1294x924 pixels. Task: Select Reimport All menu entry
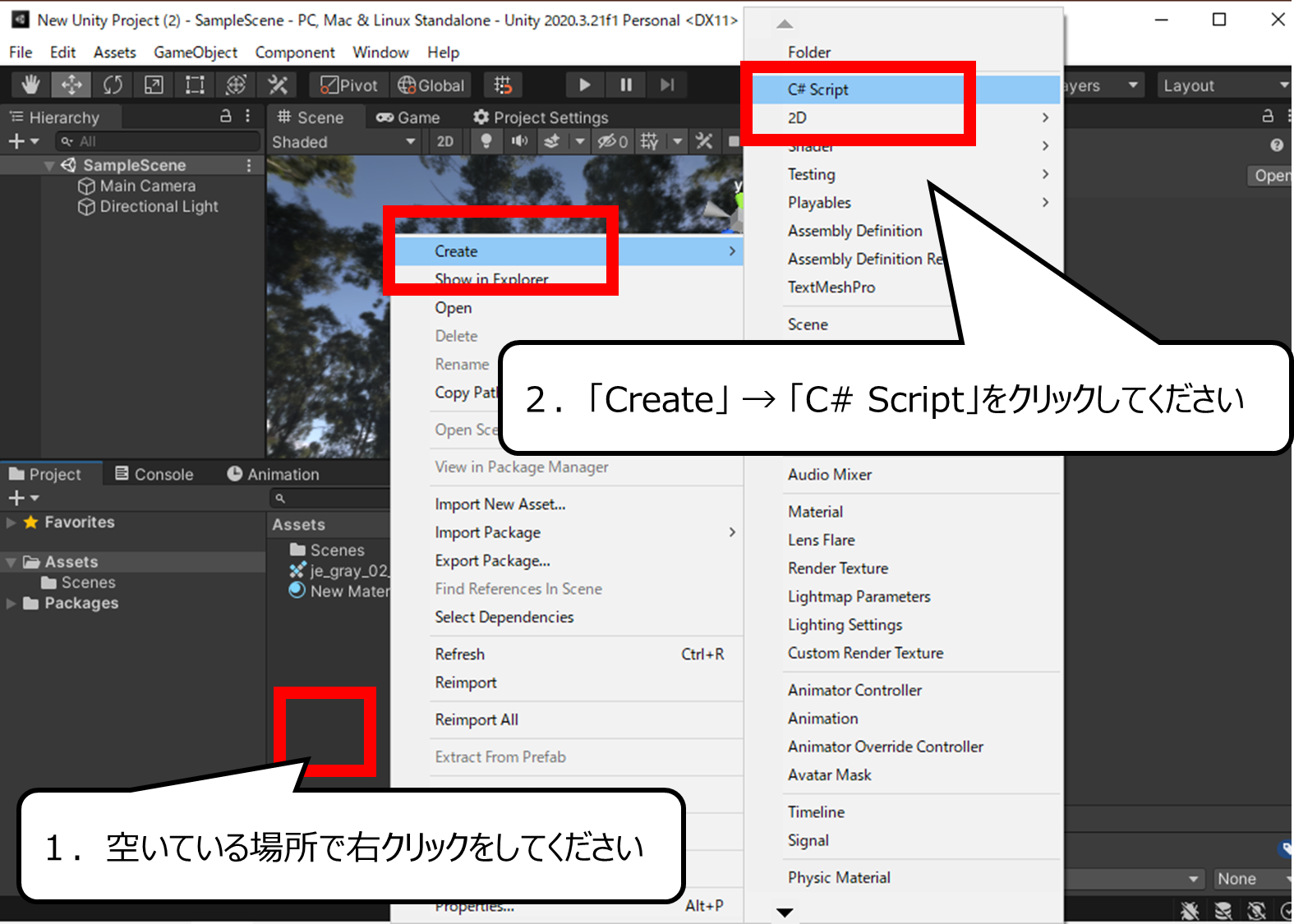[477, 719]
